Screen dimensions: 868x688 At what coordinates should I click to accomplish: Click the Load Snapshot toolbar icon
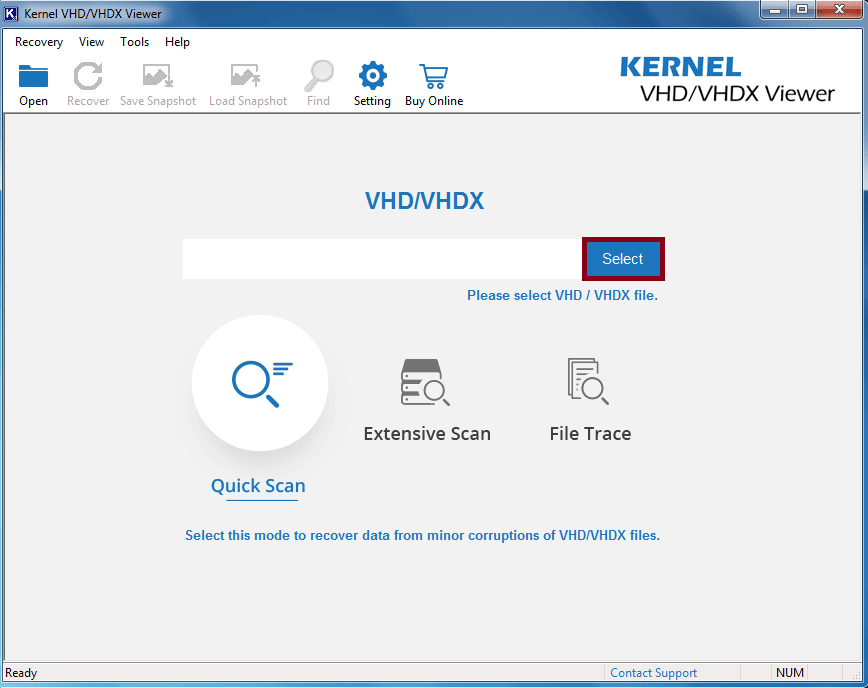click(246, 76)
